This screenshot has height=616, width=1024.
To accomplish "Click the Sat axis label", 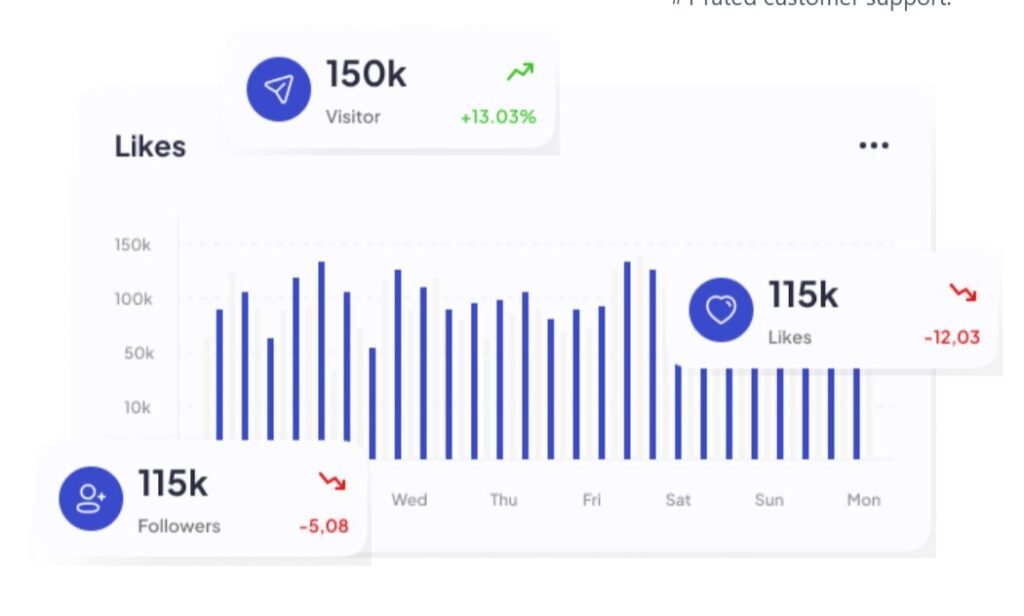I will pos(678,500).
